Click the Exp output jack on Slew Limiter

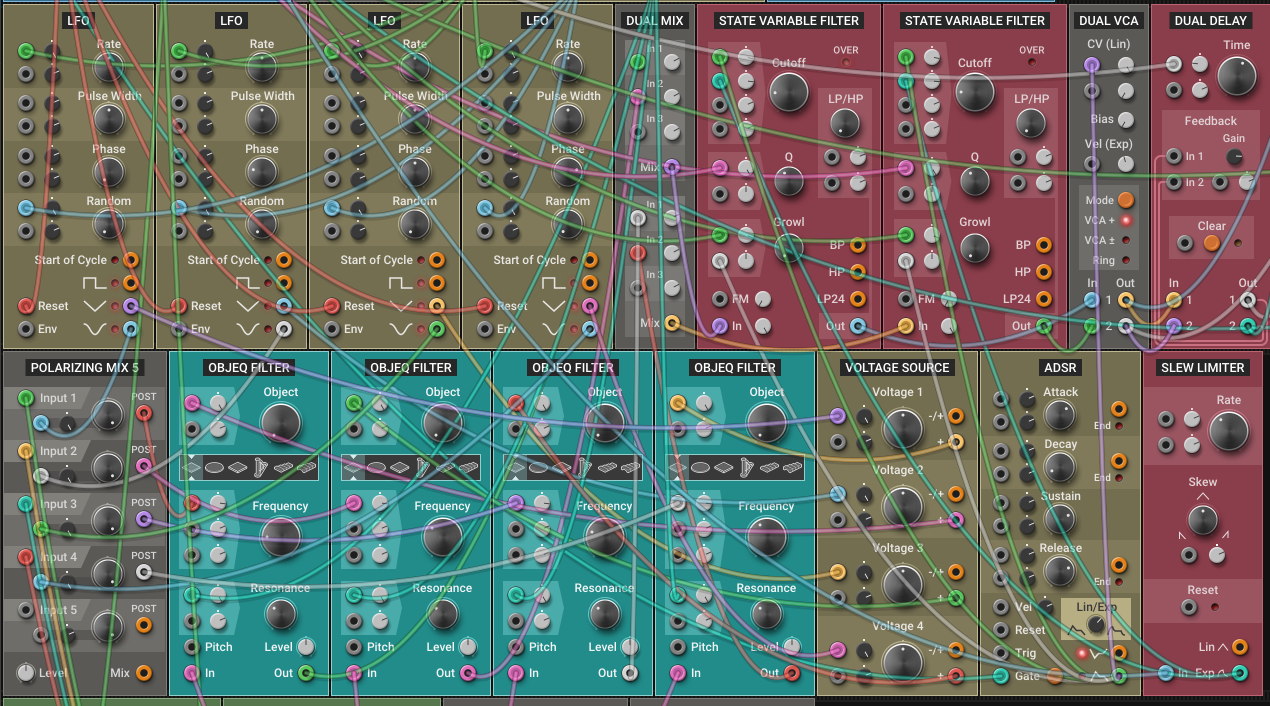(x=1240, y=673)
